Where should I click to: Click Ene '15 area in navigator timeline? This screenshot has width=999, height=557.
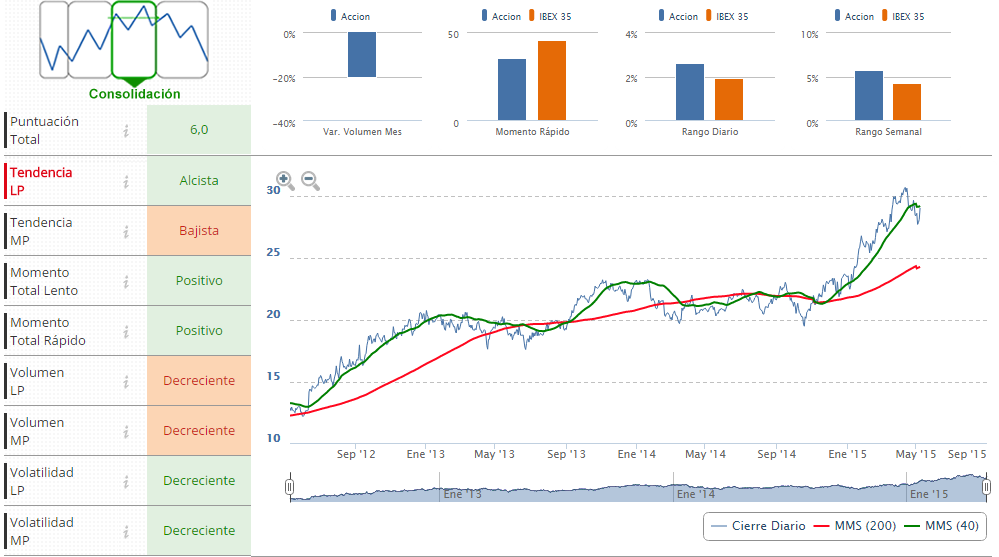point(929,494)
